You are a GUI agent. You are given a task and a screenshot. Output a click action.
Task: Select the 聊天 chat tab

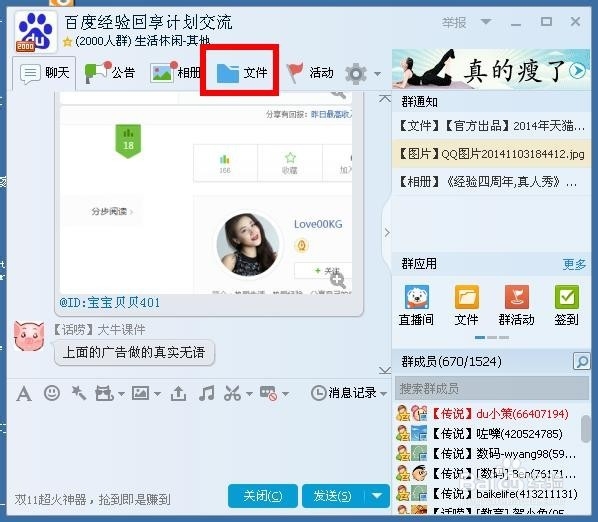click(45, 72)
